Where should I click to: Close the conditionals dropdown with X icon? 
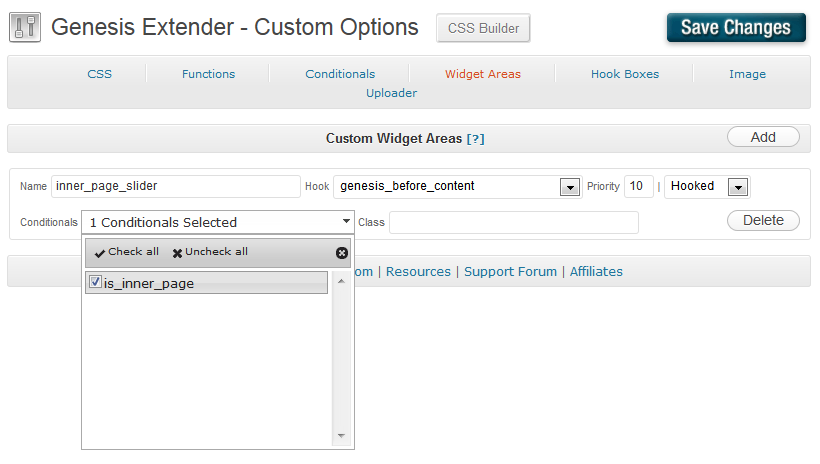click(x=342, y=253)
